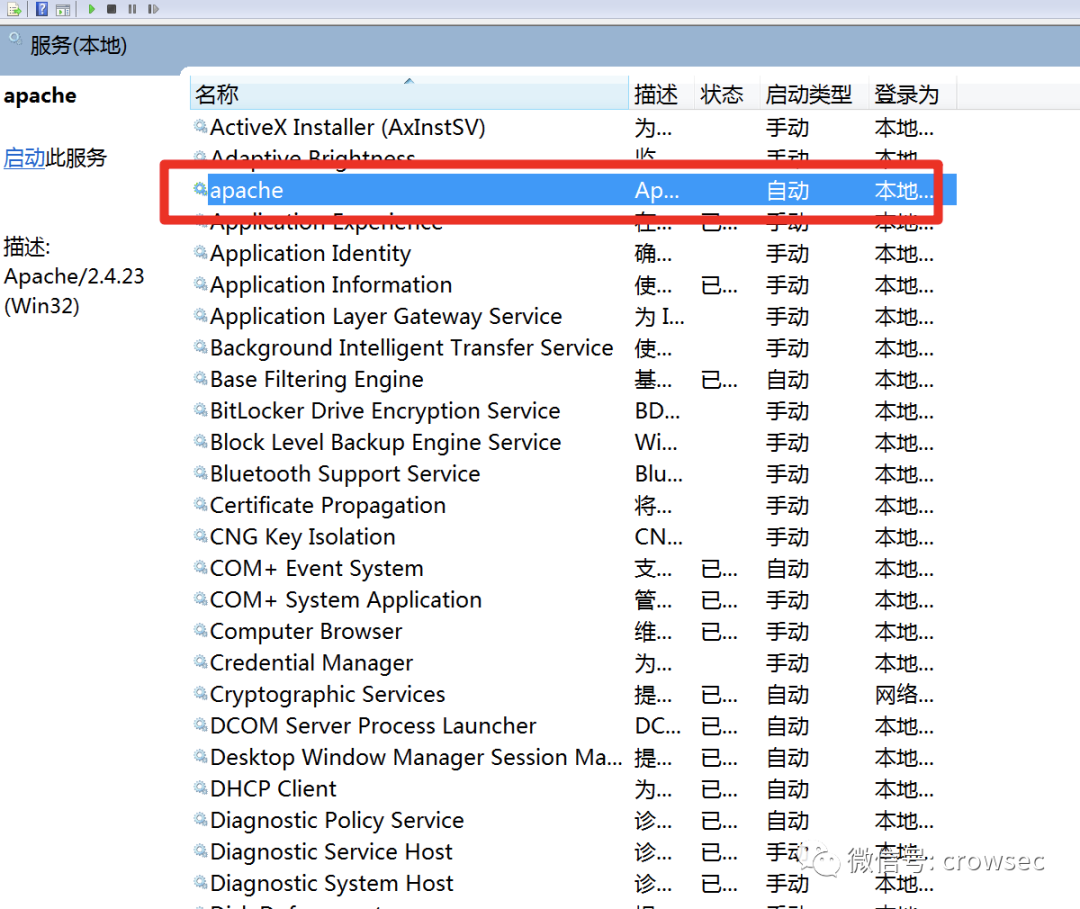Viewport: 1080px width, 909px height.
Task: Click gear icon of Certificate Propagation
Action: click(200, 504)
